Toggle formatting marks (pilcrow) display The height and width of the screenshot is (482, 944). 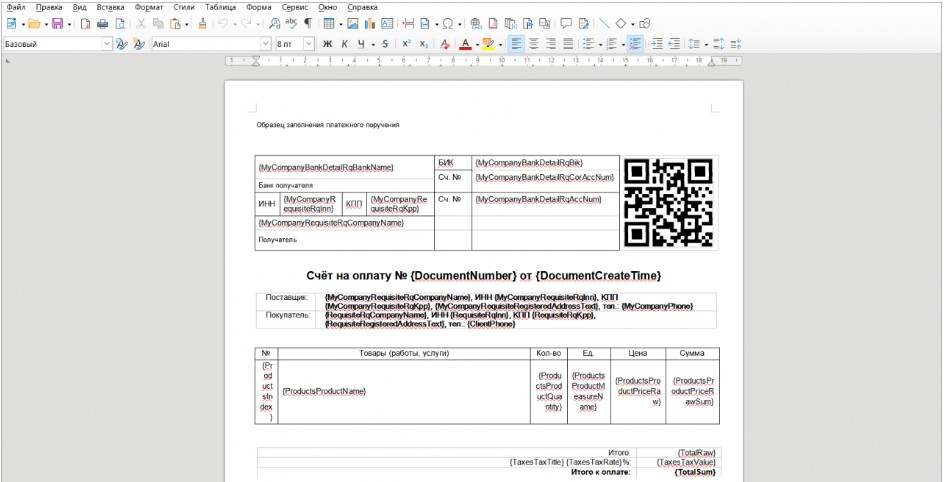point(309,23)
